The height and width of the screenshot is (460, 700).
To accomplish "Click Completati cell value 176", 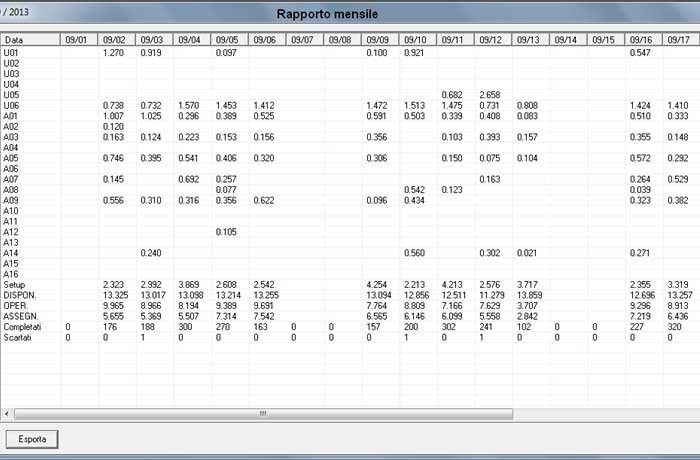I will 110,327.
